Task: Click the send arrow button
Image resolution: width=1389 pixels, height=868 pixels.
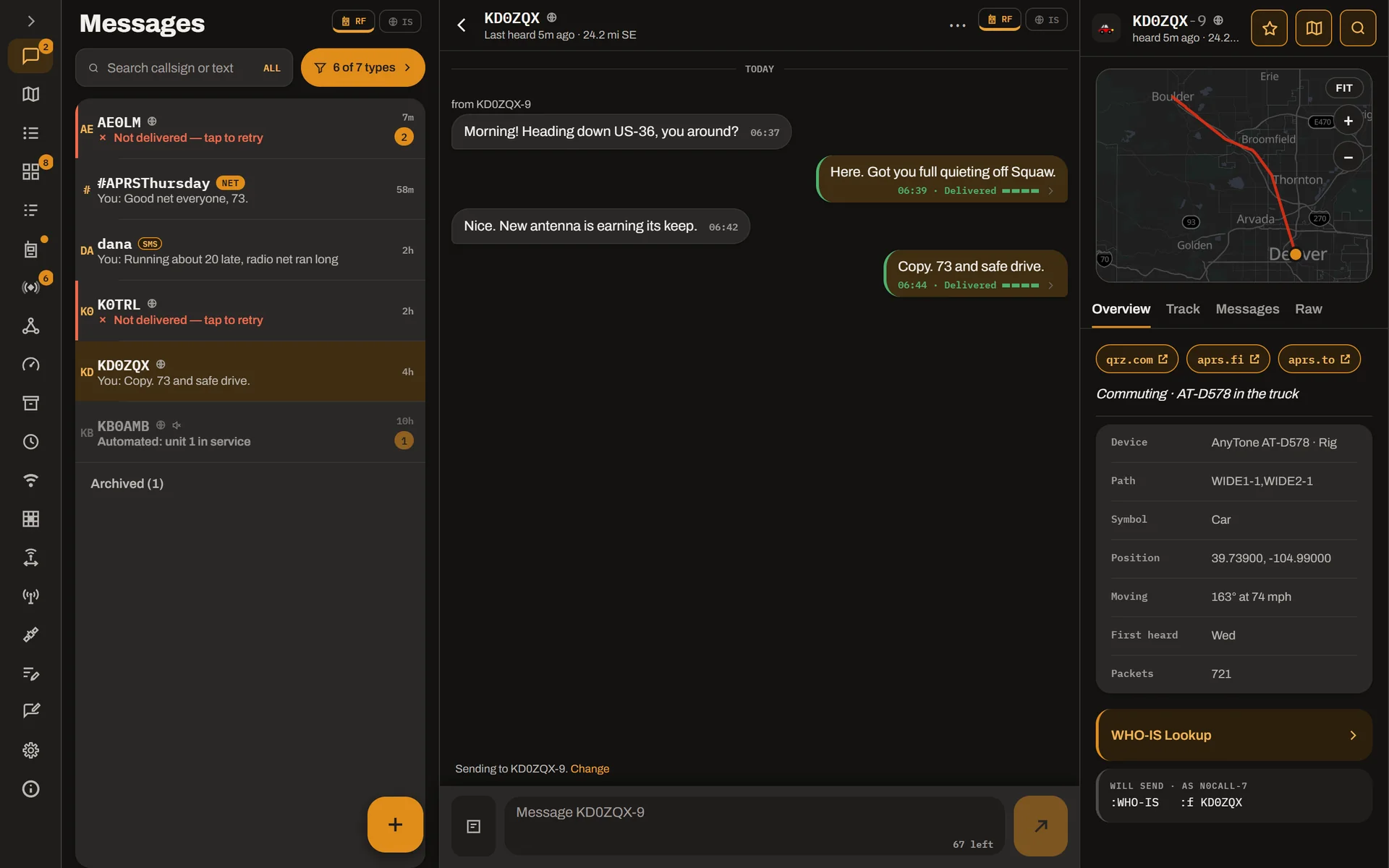Action: click(x=1040, y=826)
